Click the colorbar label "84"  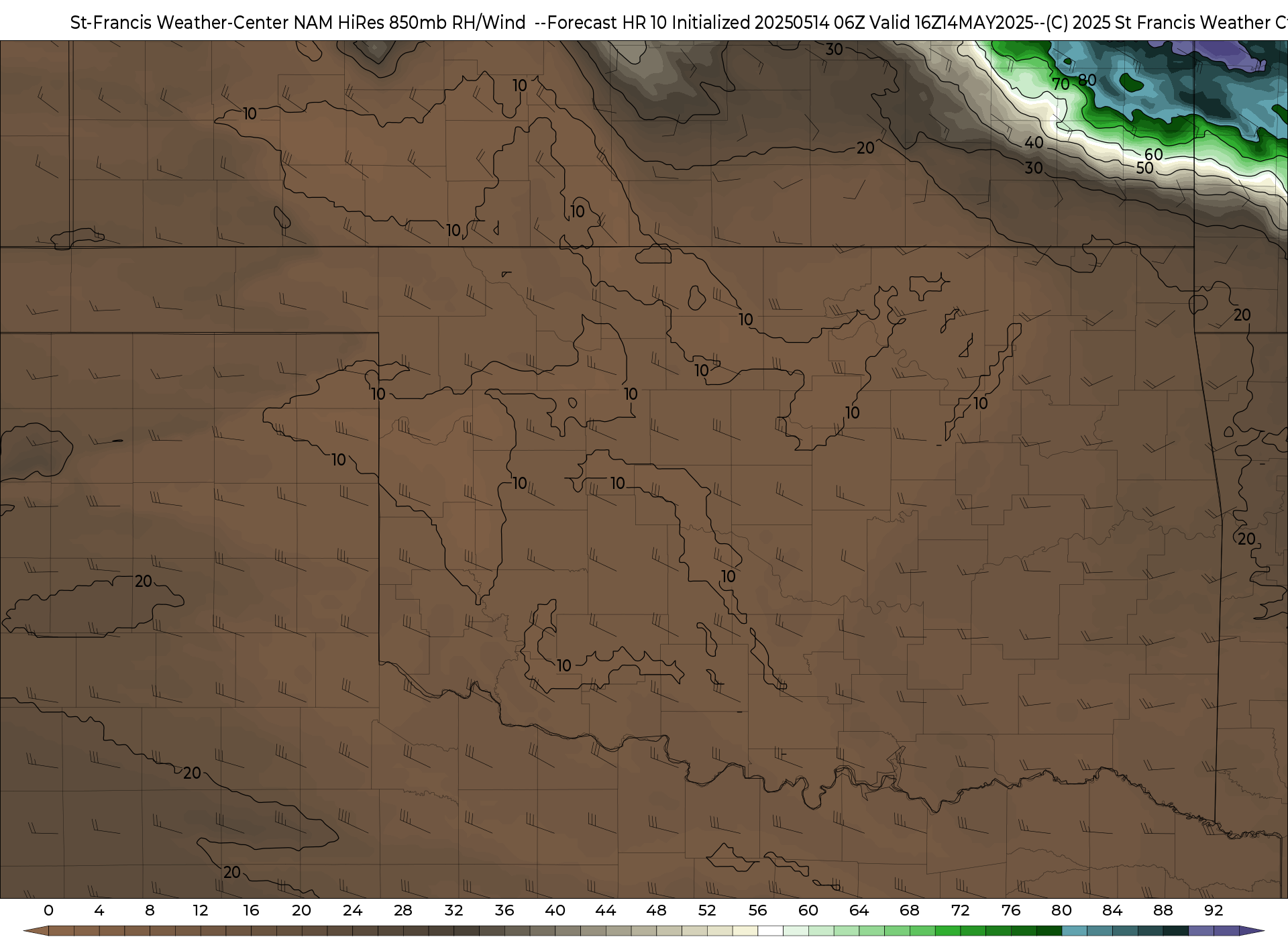[x=1112, y=910]
